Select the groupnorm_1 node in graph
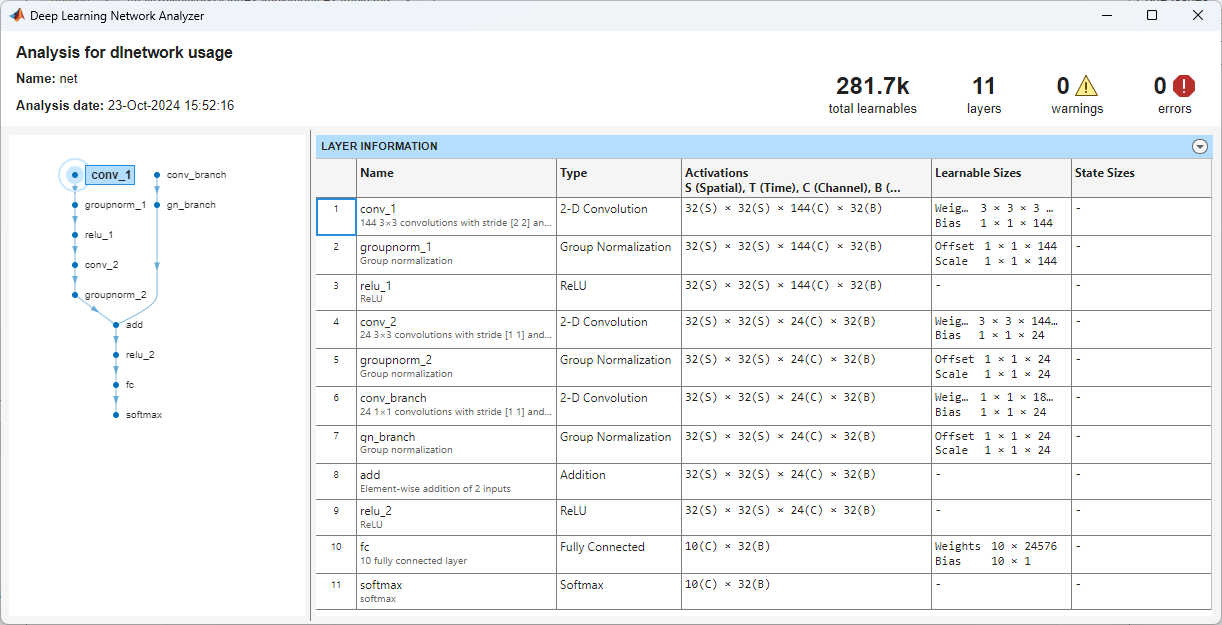The height and width of the screenshot is (625, 1222). [115, 205]
